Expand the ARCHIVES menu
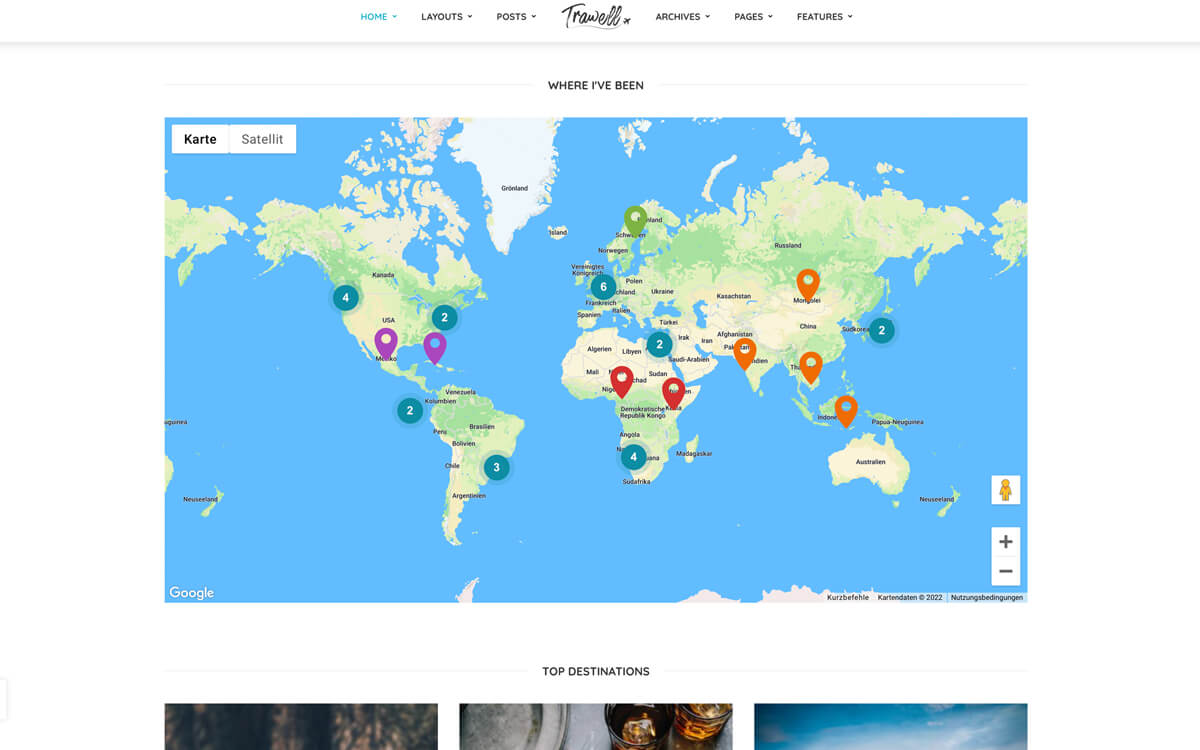The image size is (1200, 750). (683, 17)
